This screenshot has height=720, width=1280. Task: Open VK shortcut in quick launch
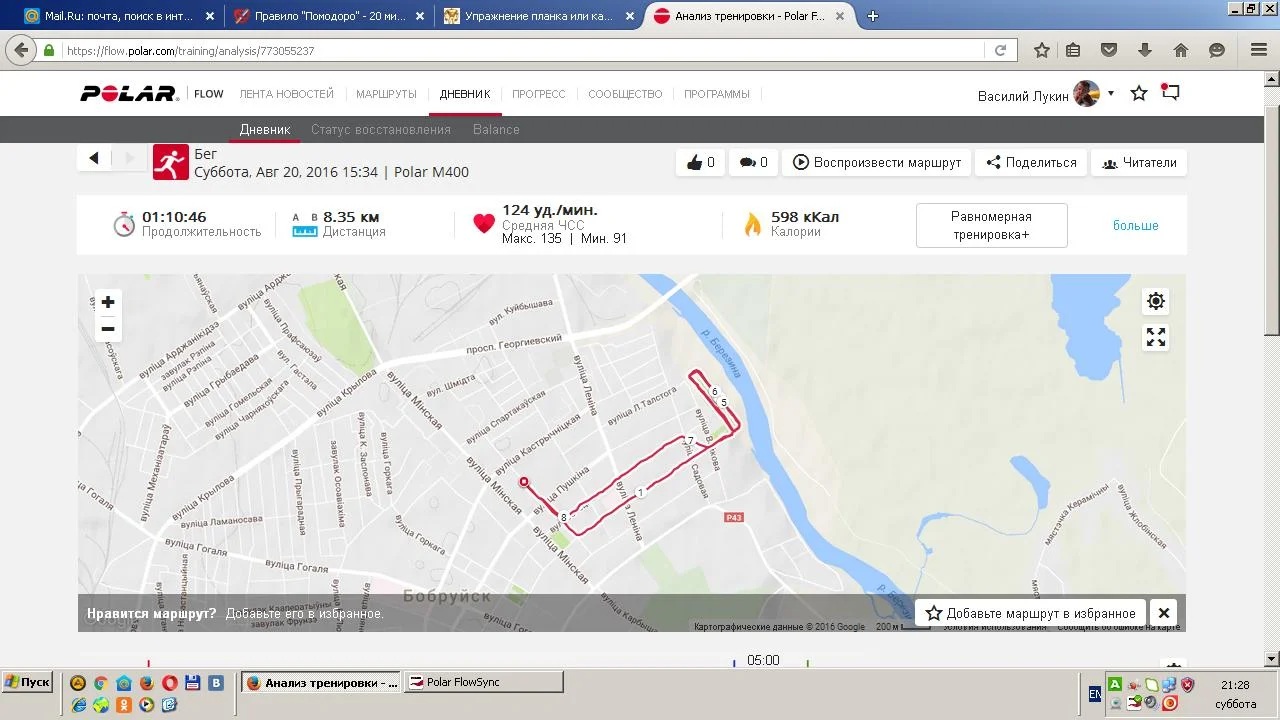coord(216,683)
